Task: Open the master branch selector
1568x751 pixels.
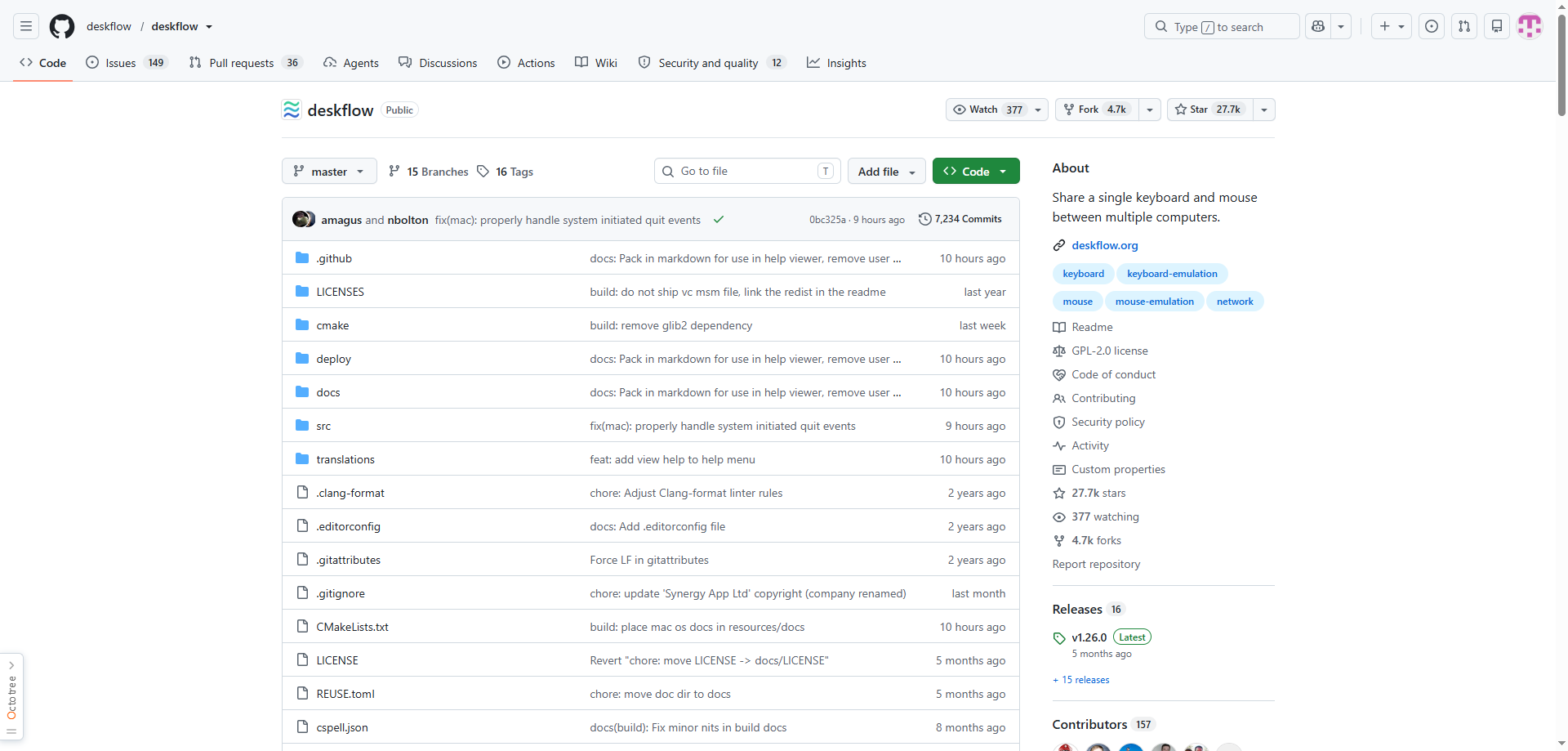Action: point(329,171)
